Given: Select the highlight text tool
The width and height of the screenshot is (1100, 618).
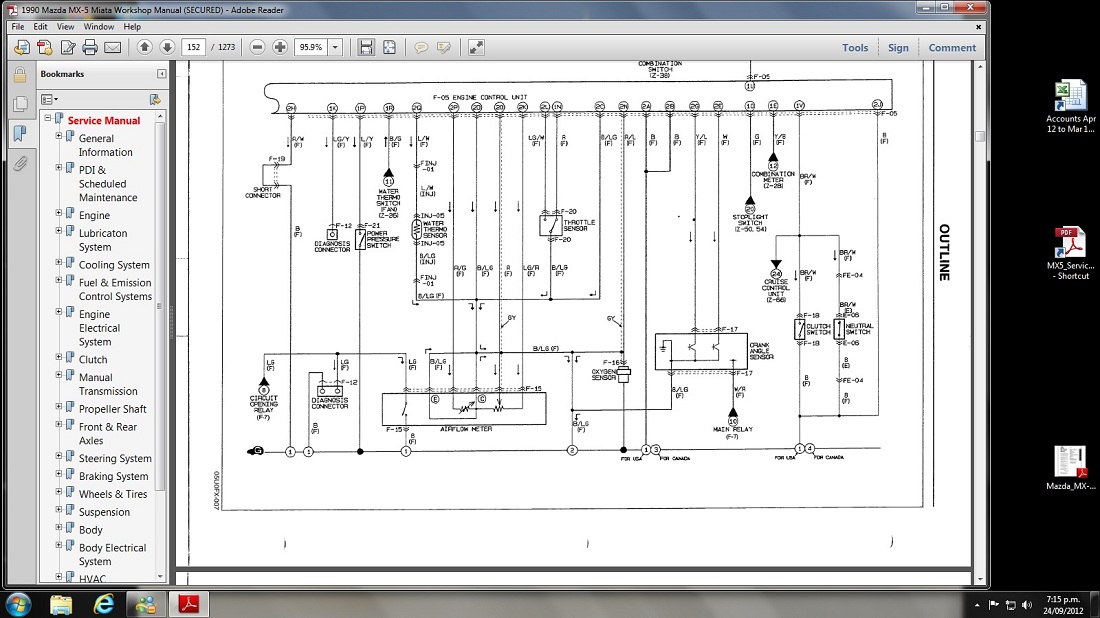Looking at the screenshot, I should point(444,47).
